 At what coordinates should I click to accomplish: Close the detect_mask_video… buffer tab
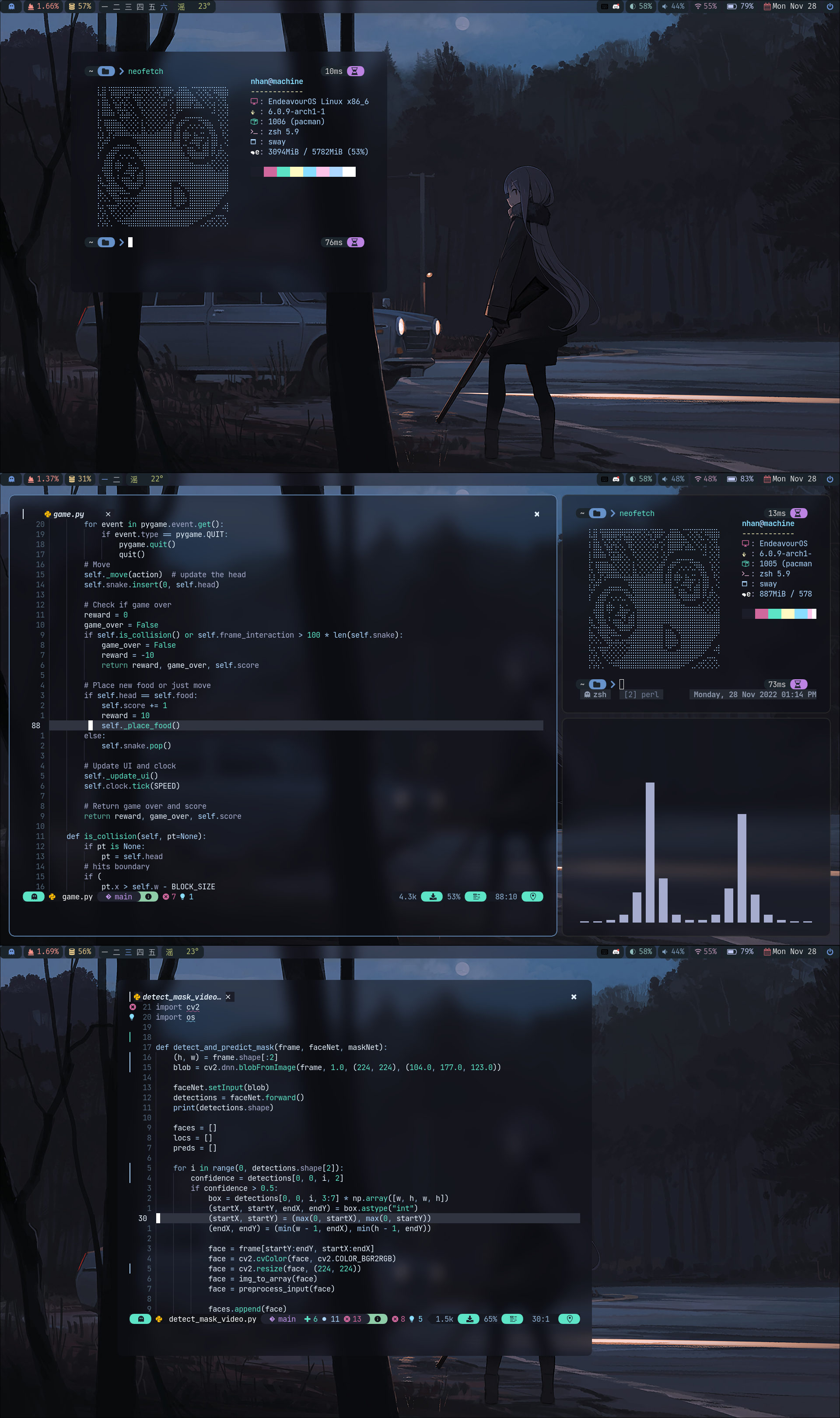[228, 997]
